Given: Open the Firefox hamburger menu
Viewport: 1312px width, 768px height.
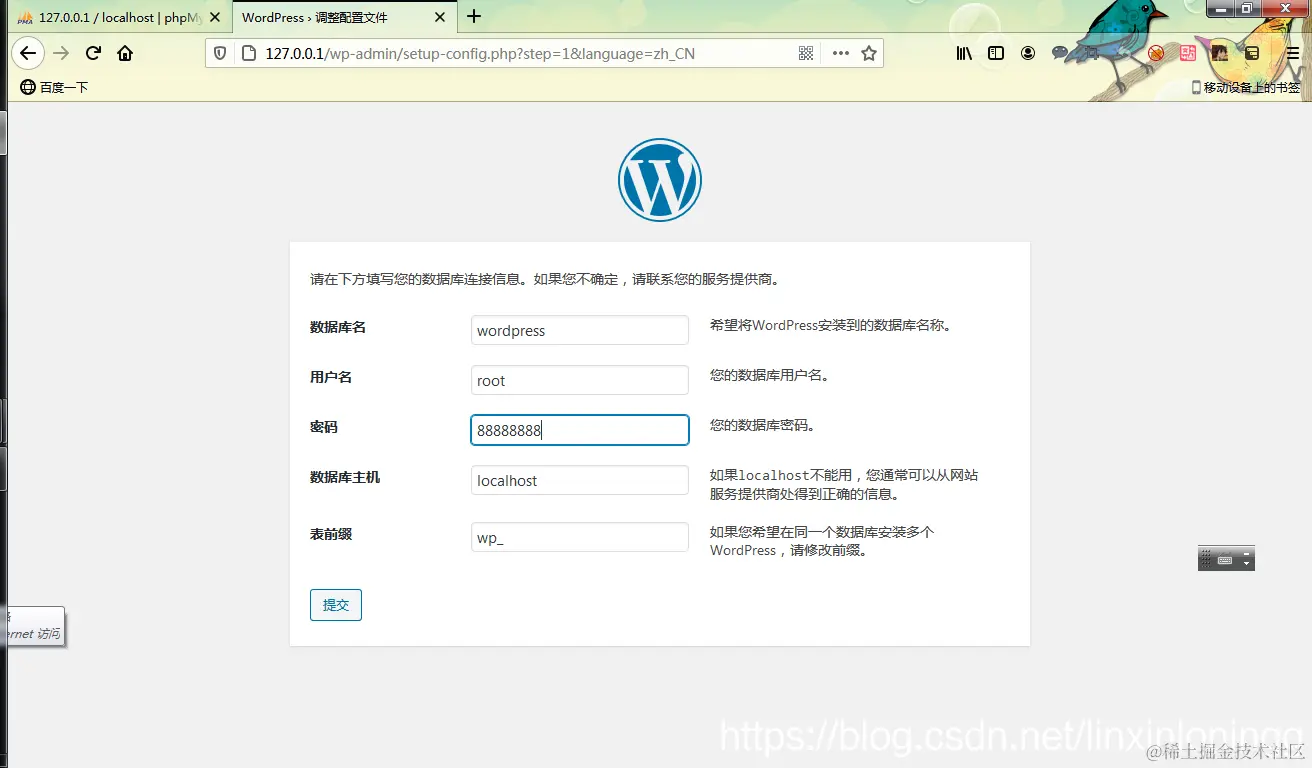Looking at the screenshot, I should click(x=1293, y=53).
